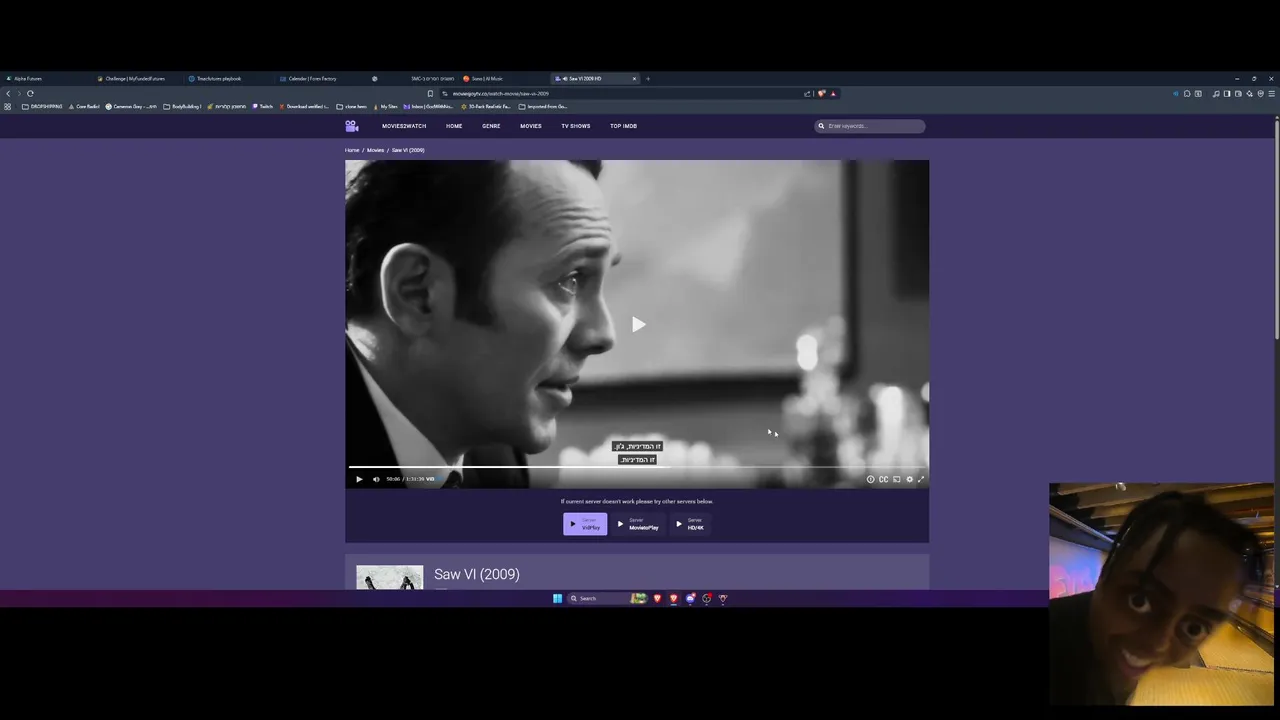The height and width of the screenshot is (720, 1280).
Task: Open the MOVIES2WATCH link in the site nav
Action: [x=404, y=126]
